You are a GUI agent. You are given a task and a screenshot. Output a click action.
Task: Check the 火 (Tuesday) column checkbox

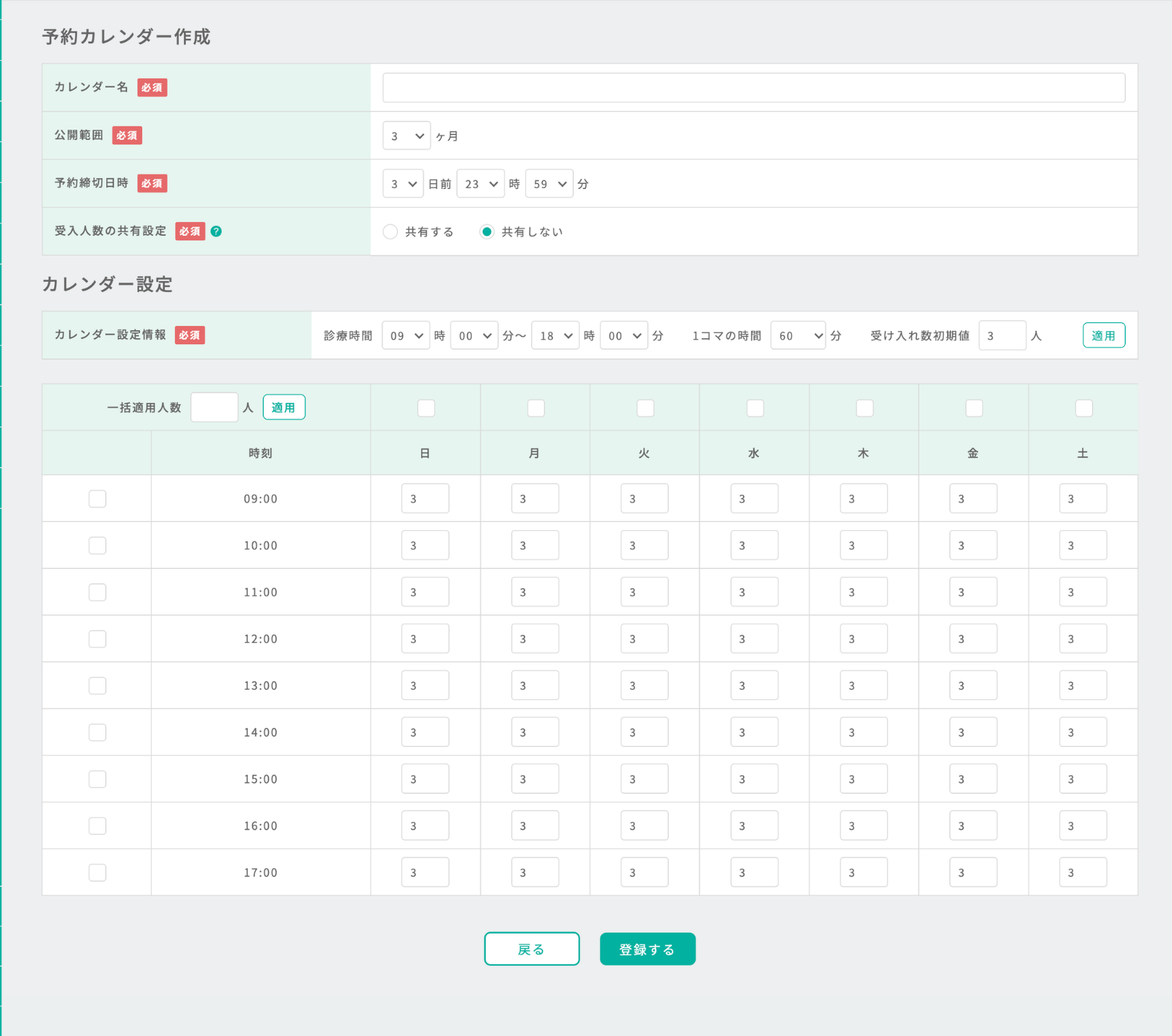[x=645, y=408]
